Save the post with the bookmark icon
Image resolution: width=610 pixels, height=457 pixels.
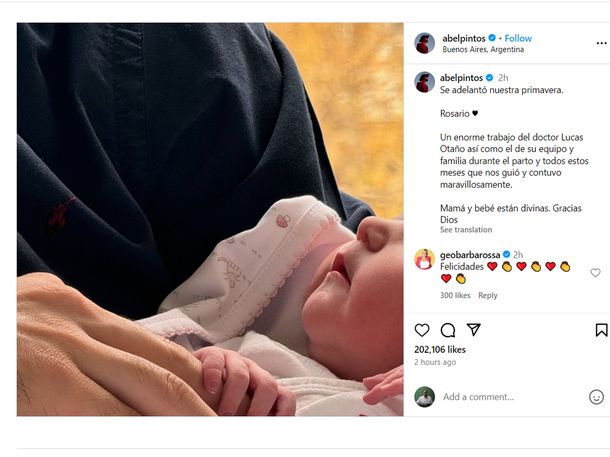(601, 330)
